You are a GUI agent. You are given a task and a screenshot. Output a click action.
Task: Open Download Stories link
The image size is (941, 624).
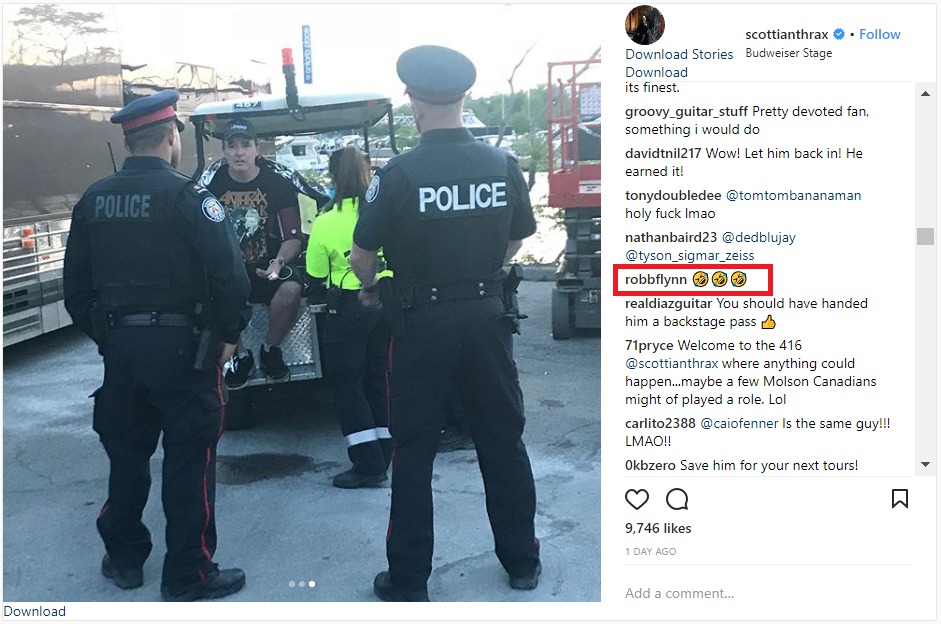679,54
